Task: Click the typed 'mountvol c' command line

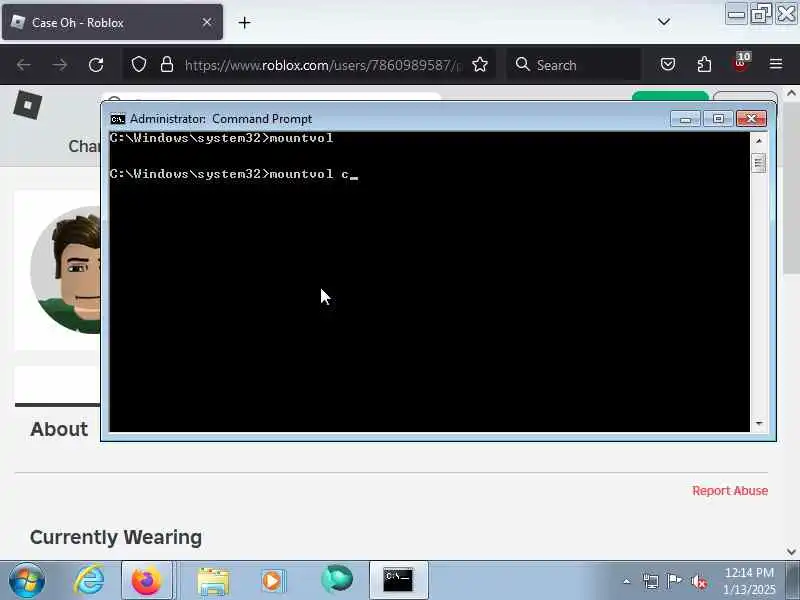Action: click(x=234, y=174)
